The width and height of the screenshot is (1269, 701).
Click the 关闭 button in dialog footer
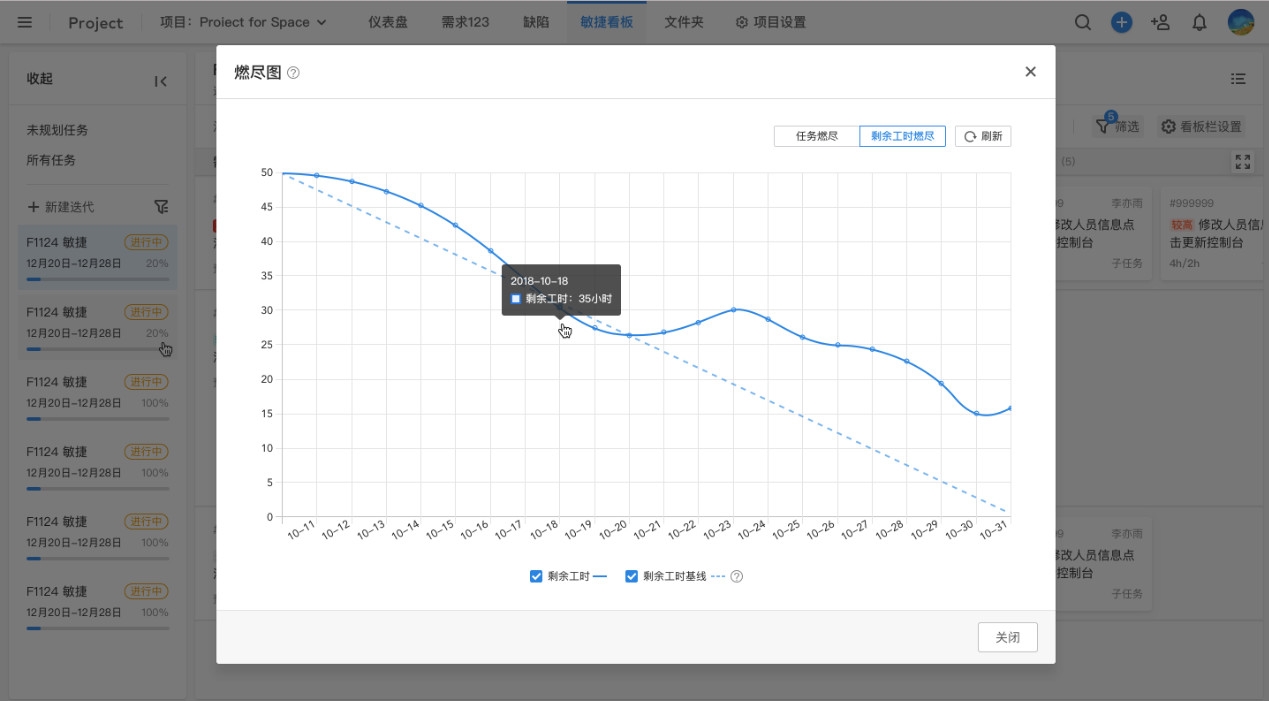point(1007,637)
